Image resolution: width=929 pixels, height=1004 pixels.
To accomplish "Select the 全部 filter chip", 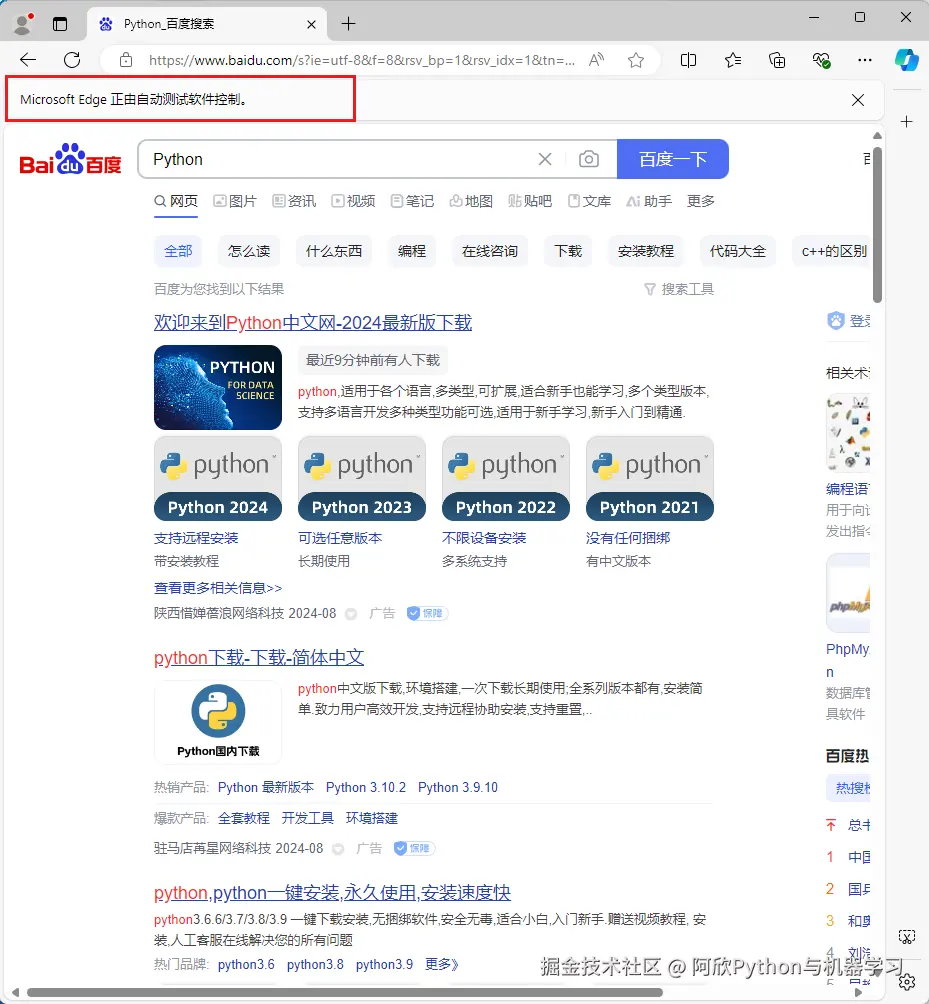I will (x=178, y=251).
